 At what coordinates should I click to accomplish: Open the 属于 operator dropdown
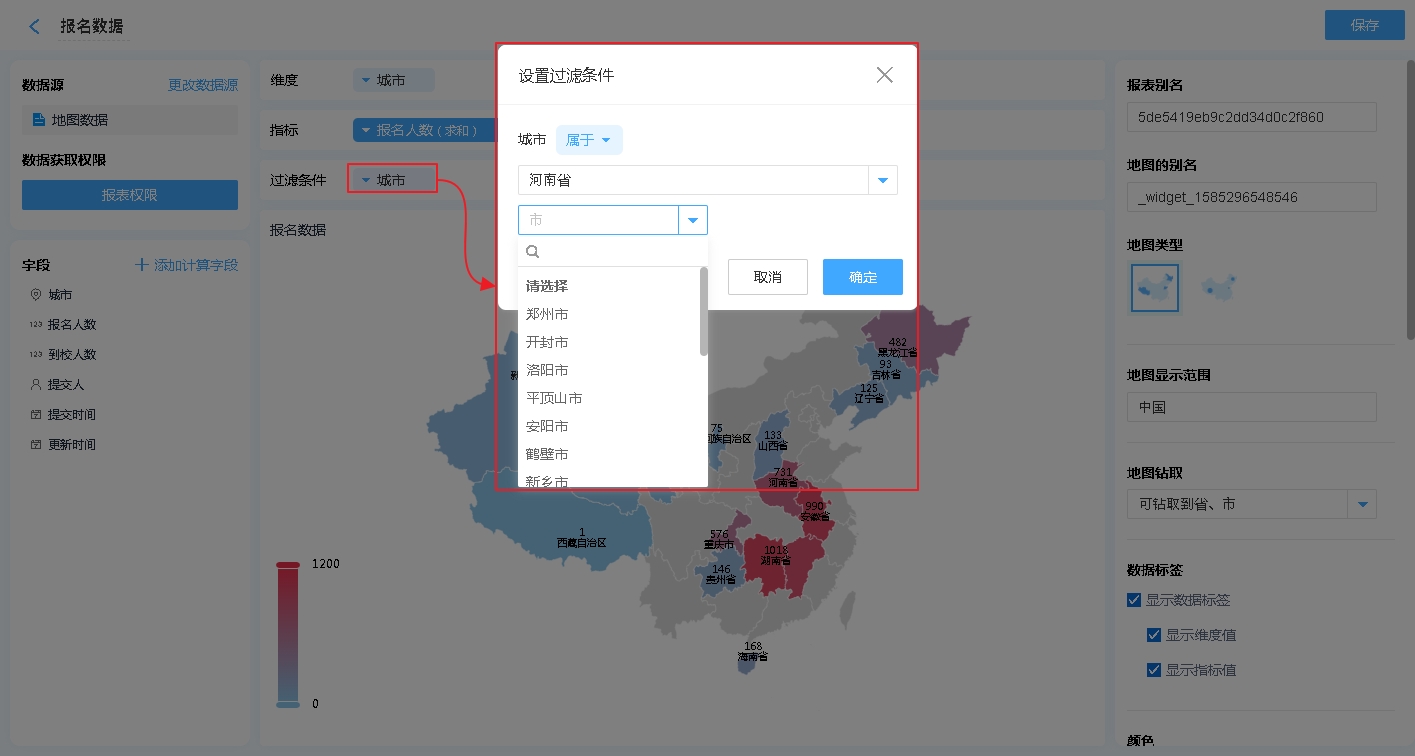(x=589, y=140)
